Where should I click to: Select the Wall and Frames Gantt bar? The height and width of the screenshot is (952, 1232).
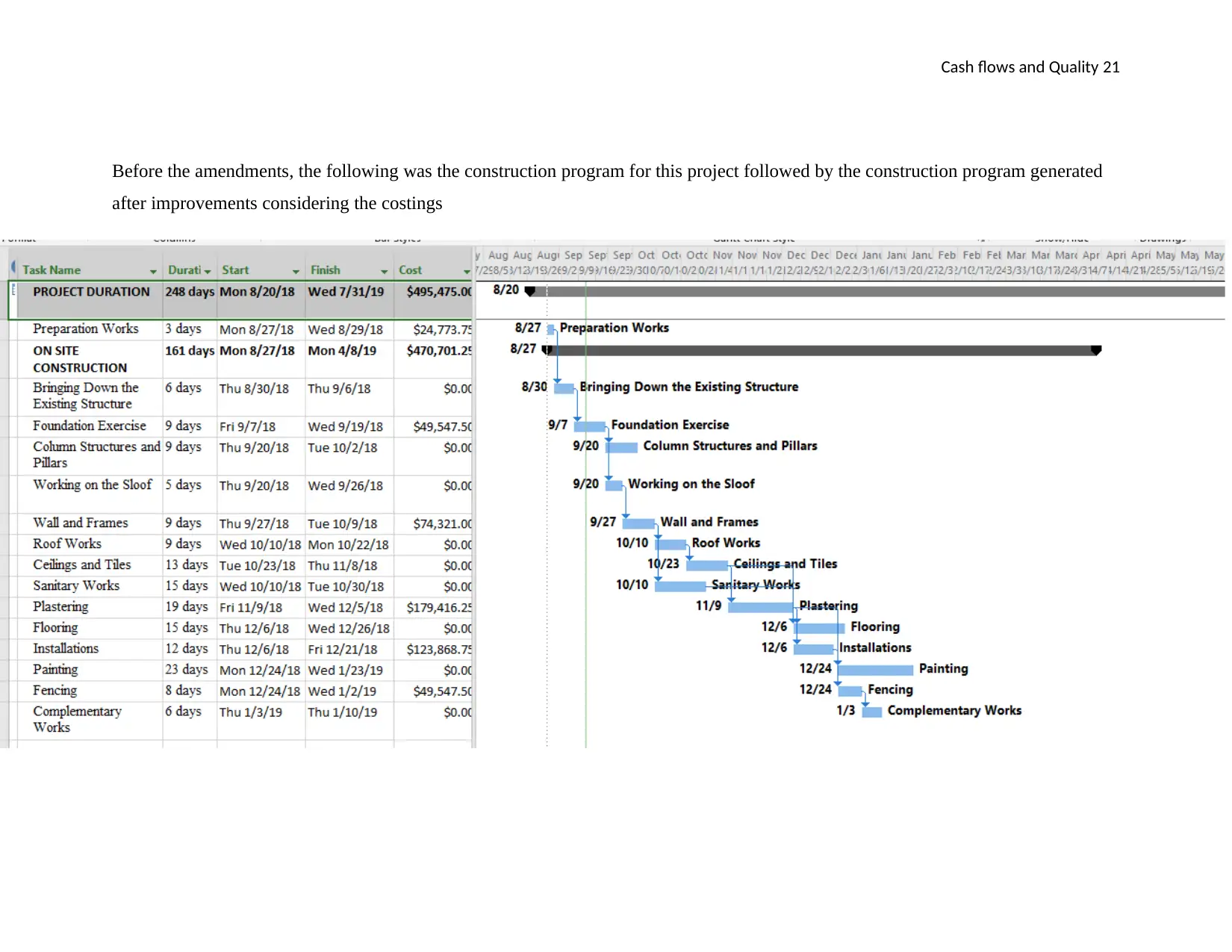639,523
